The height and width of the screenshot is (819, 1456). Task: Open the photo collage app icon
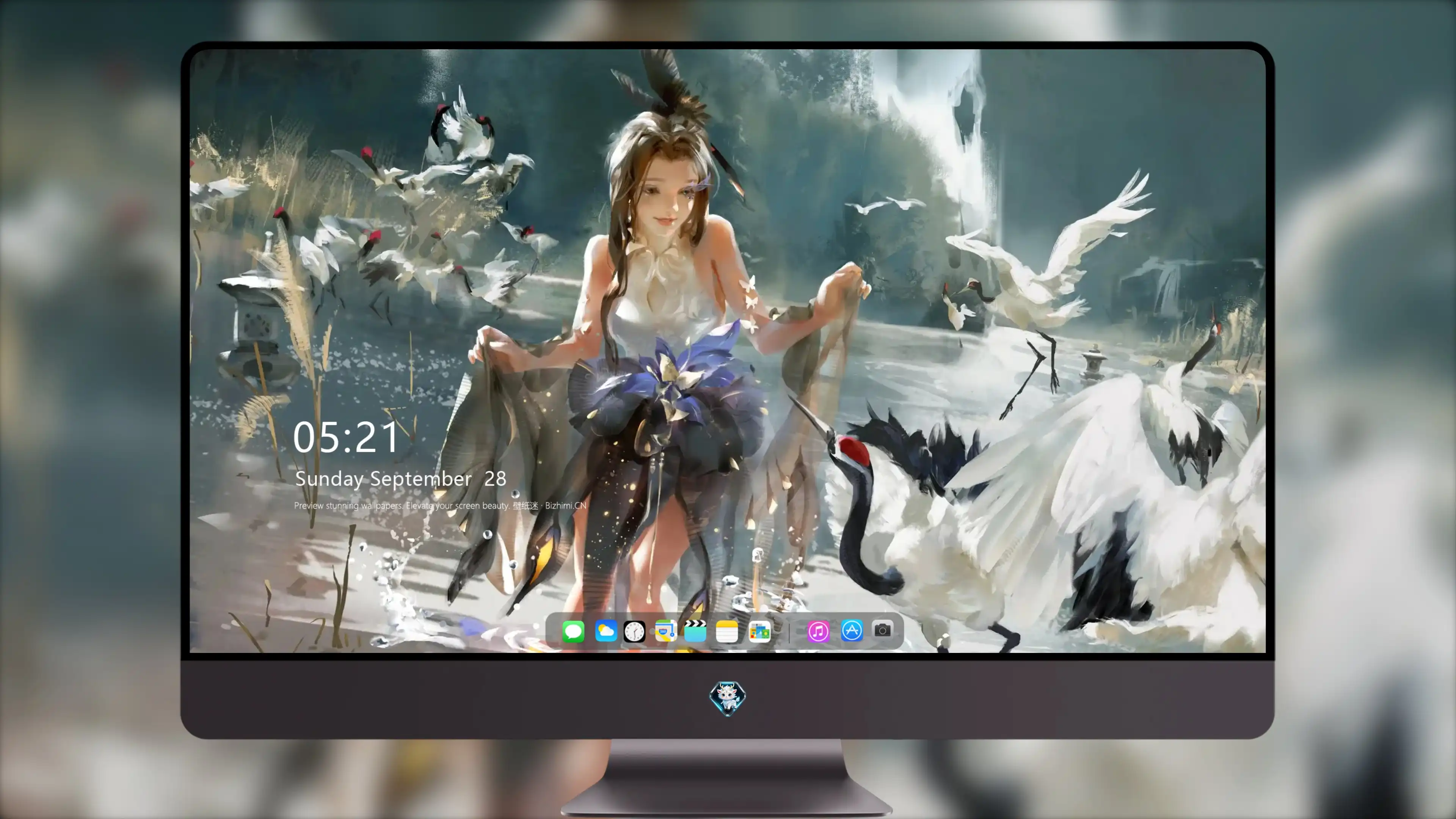pos(759,631)
